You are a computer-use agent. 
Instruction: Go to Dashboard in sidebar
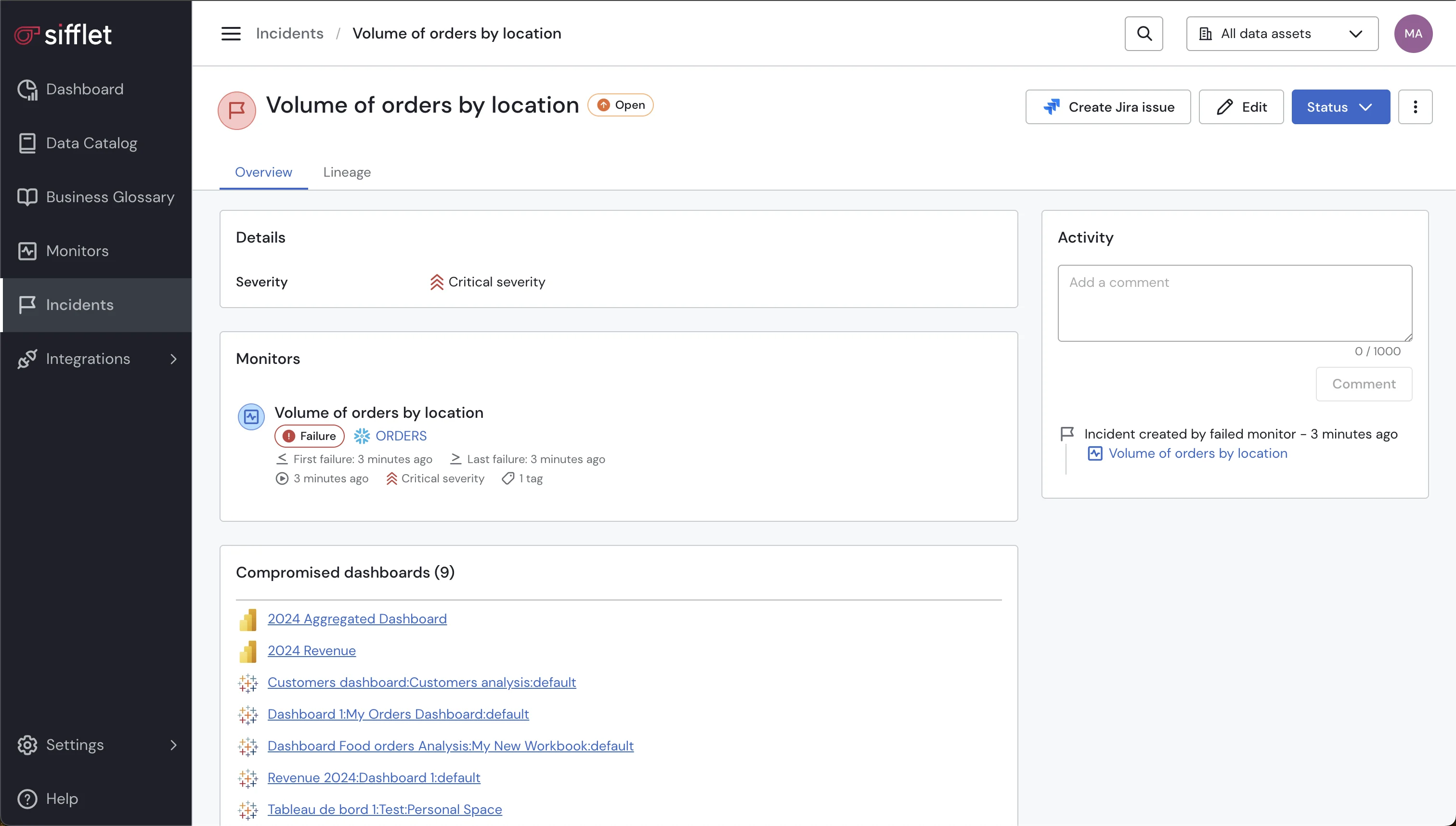(96, 89)
